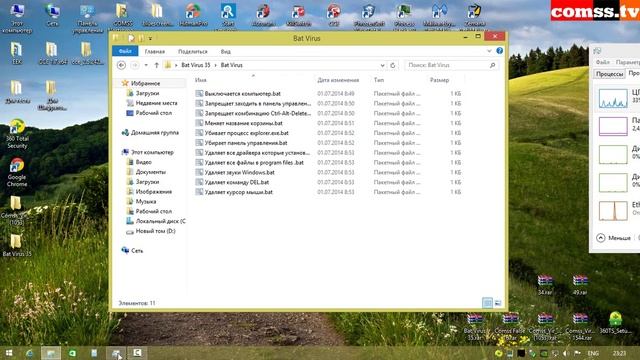Select file Удаляет команду DEL.bat
The image size is (640, 360).
click(x=237, y=182)
